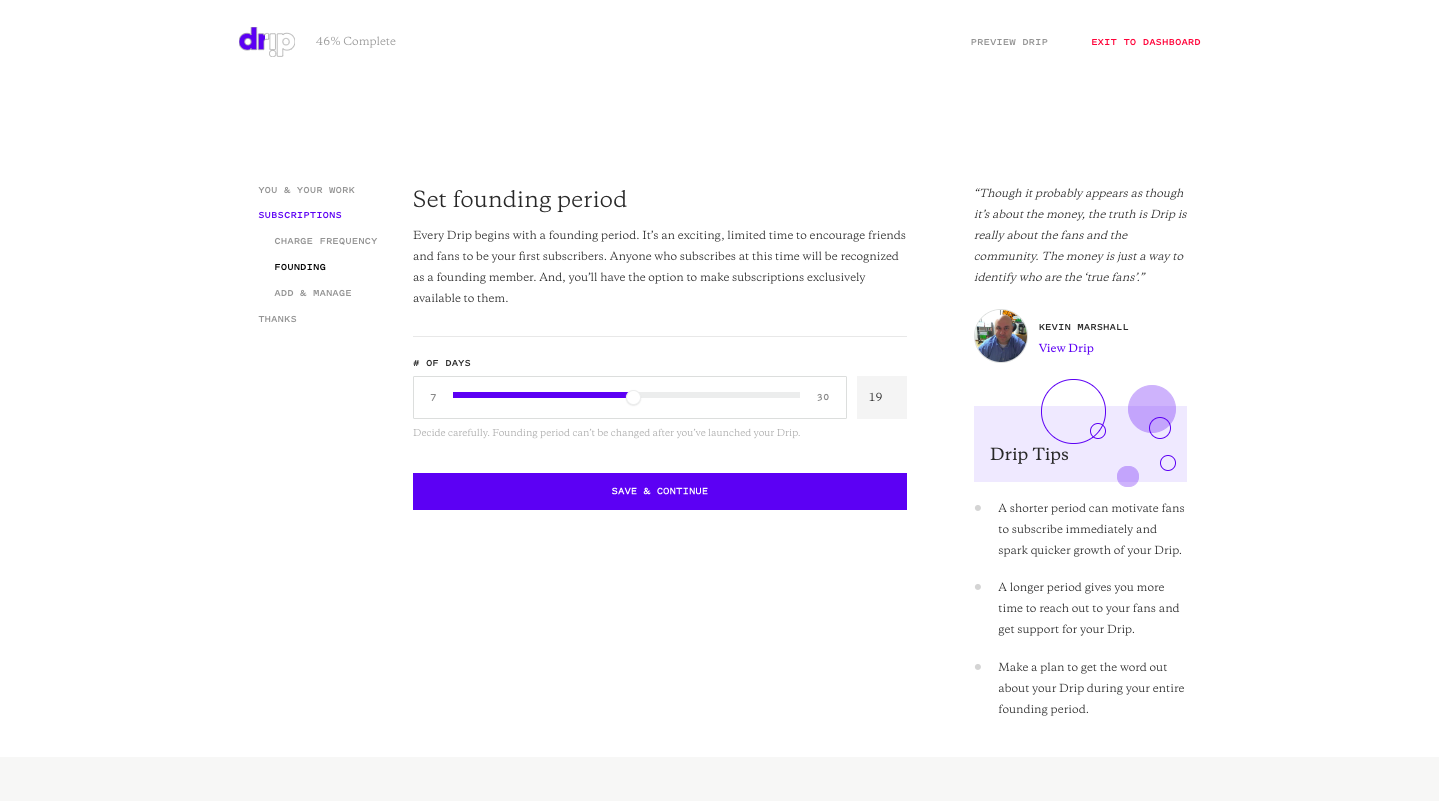The width and height of the screenshot is (1439, 801).
Task: Click the large solid purple bubble in Drip Tips banner
Action: coord(1151,408)
